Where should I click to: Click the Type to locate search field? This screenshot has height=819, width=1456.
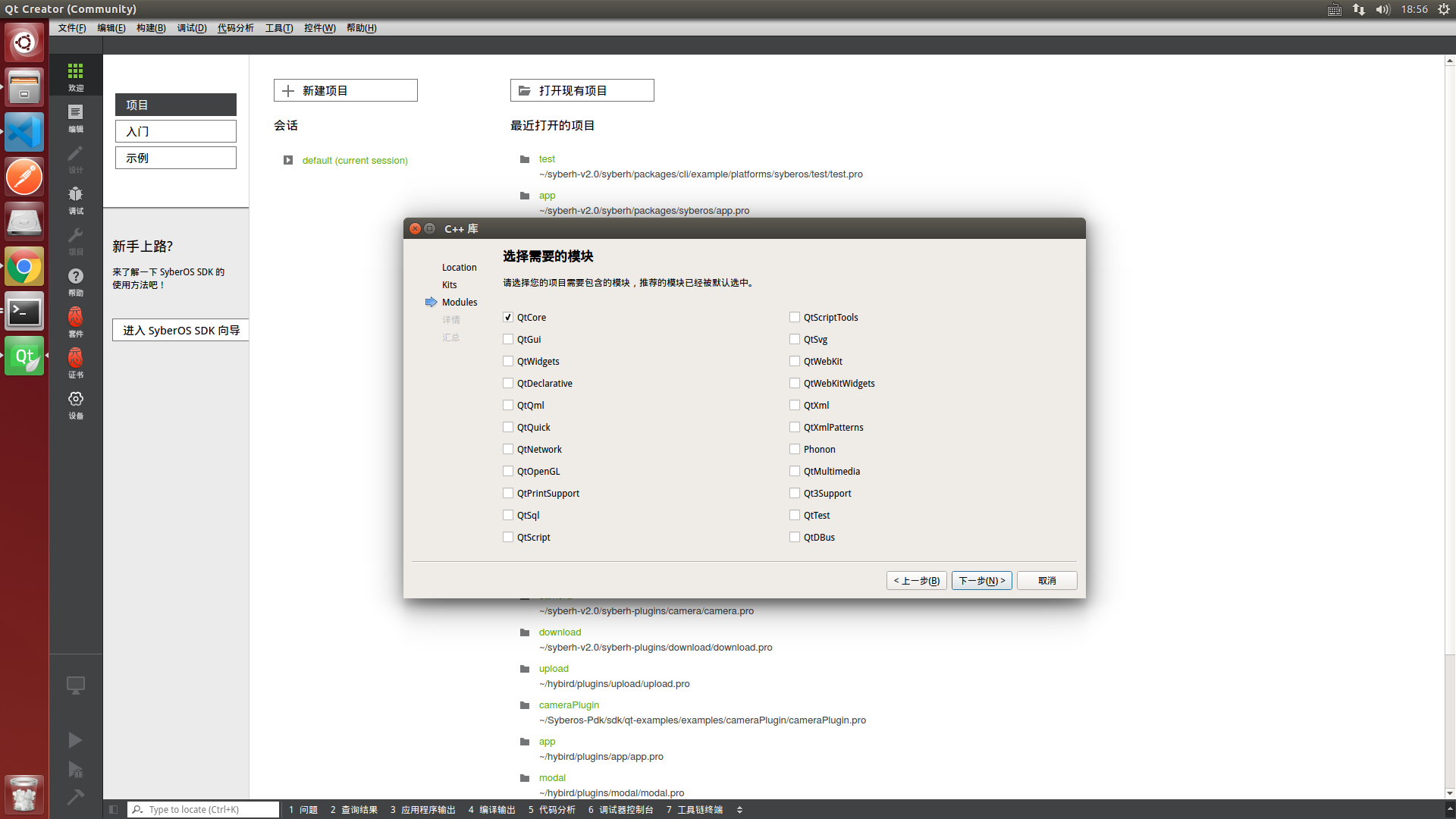[203, 809]
